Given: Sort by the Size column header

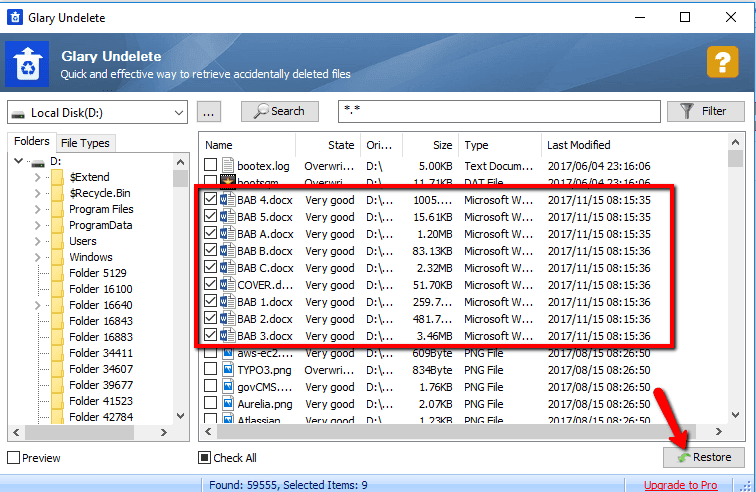Looking at the screenshot, I should click(430, 145).
